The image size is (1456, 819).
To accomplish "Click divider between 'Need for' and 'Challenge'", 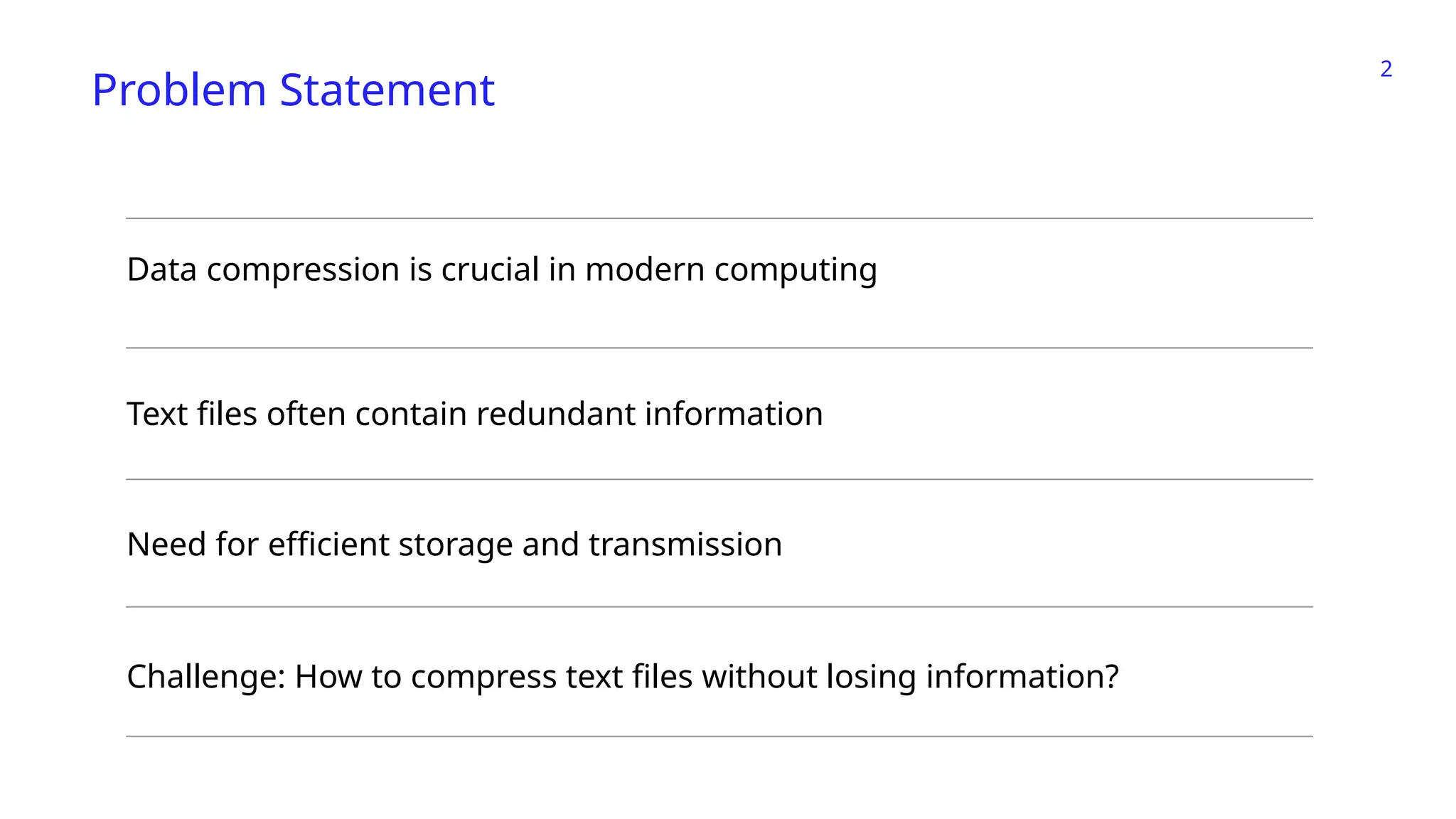I will pyautogui.click(x=719, y=606).
